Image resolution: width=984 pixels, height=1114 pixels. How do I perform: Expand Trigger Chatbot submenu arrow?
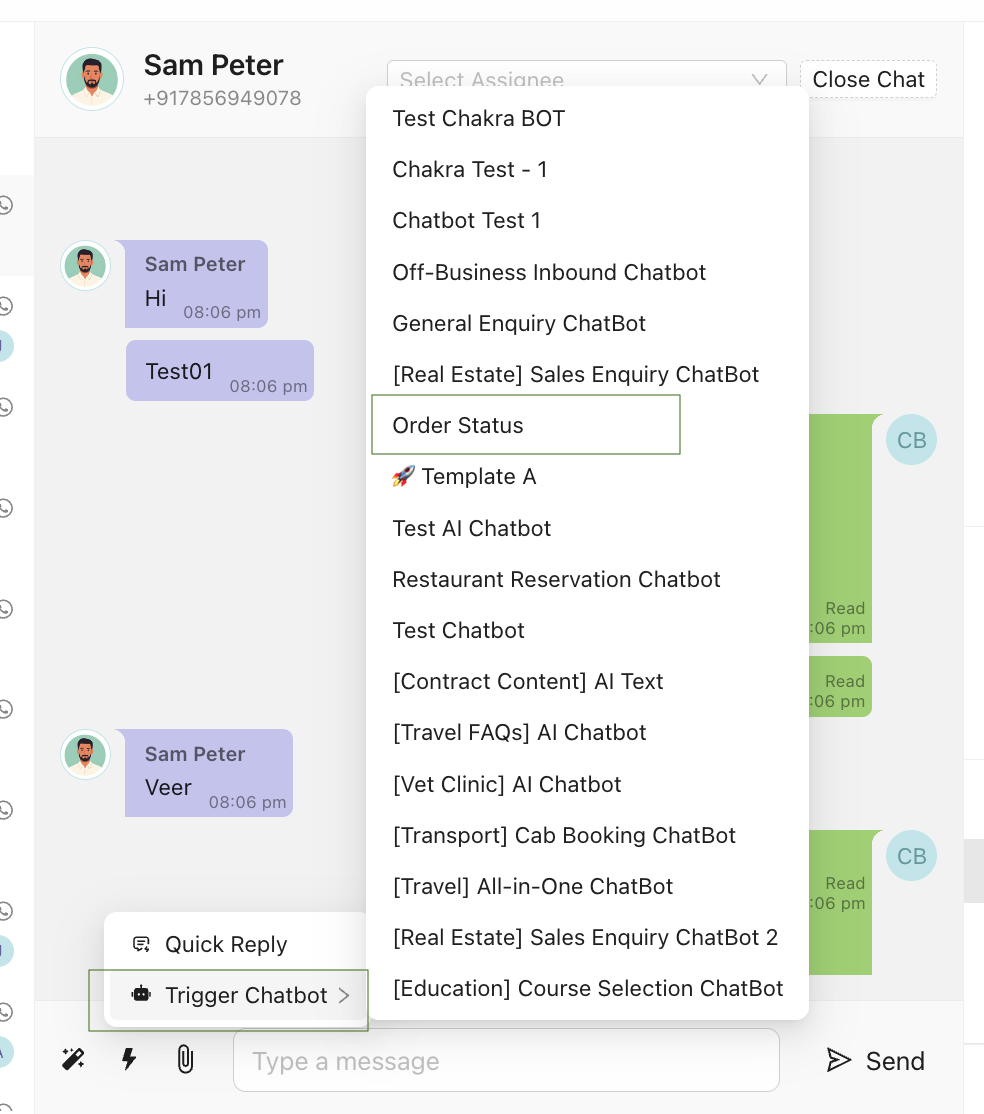click(344, 995)
